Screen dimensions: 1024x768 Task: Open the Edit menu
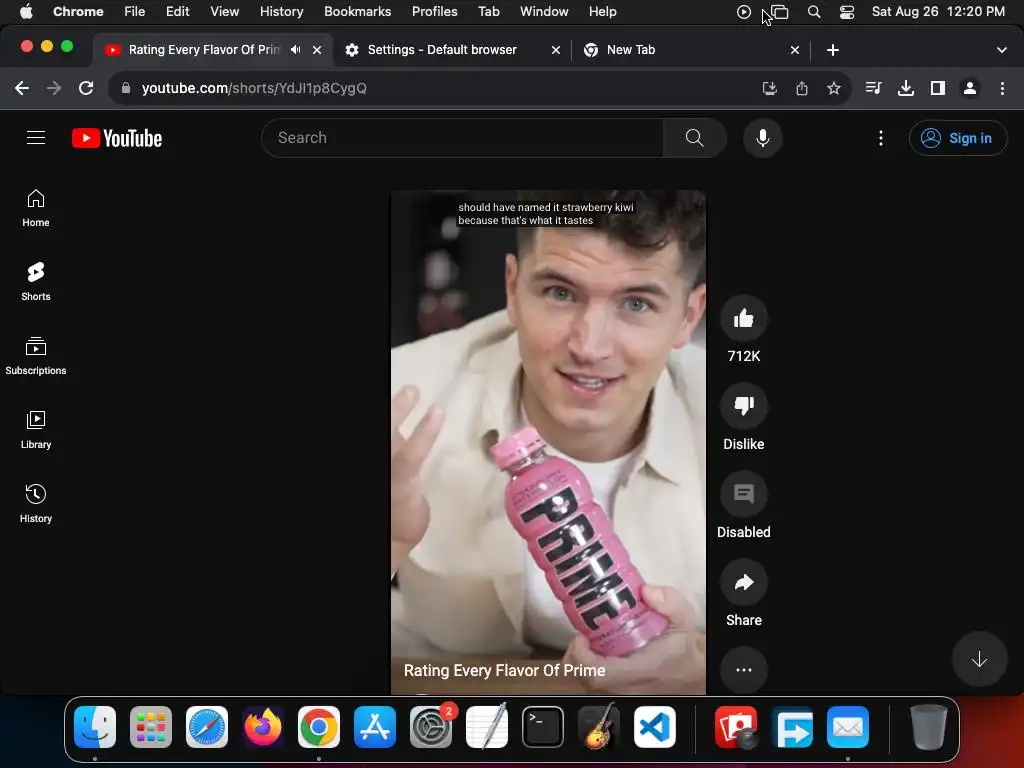pos(178,12)
